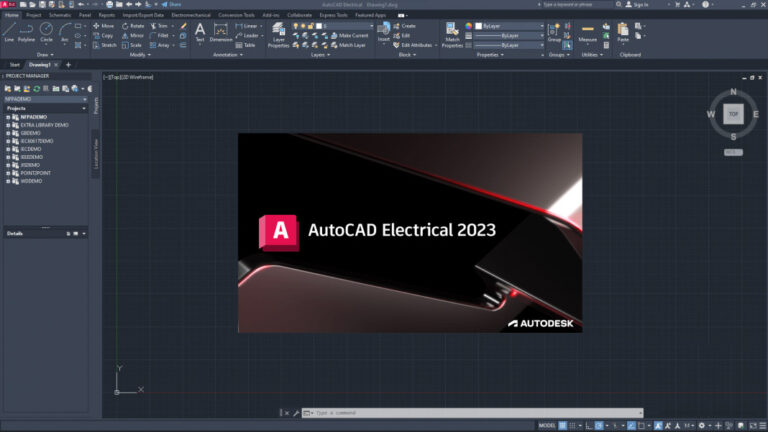Viewport: 768px width, 432px height.
Task: Open Layer Properties manager
Action: click(278, 35)
